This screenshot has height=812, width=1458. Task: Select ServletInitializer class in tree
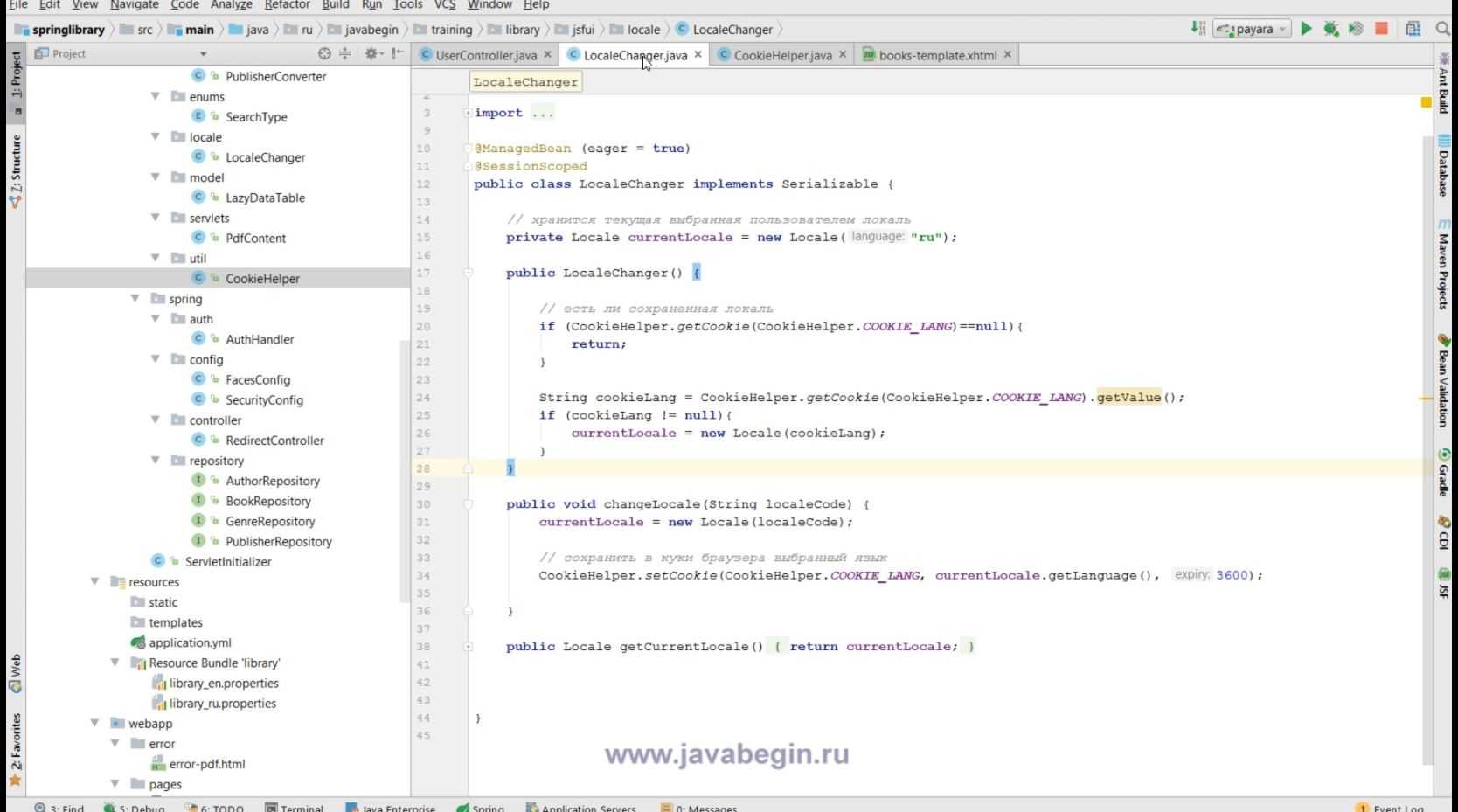(227, 561)
